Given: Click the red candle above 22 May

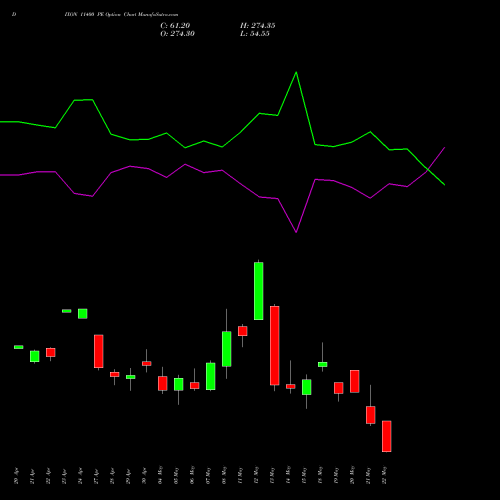Looking at the screenshot, I should 387,436.
